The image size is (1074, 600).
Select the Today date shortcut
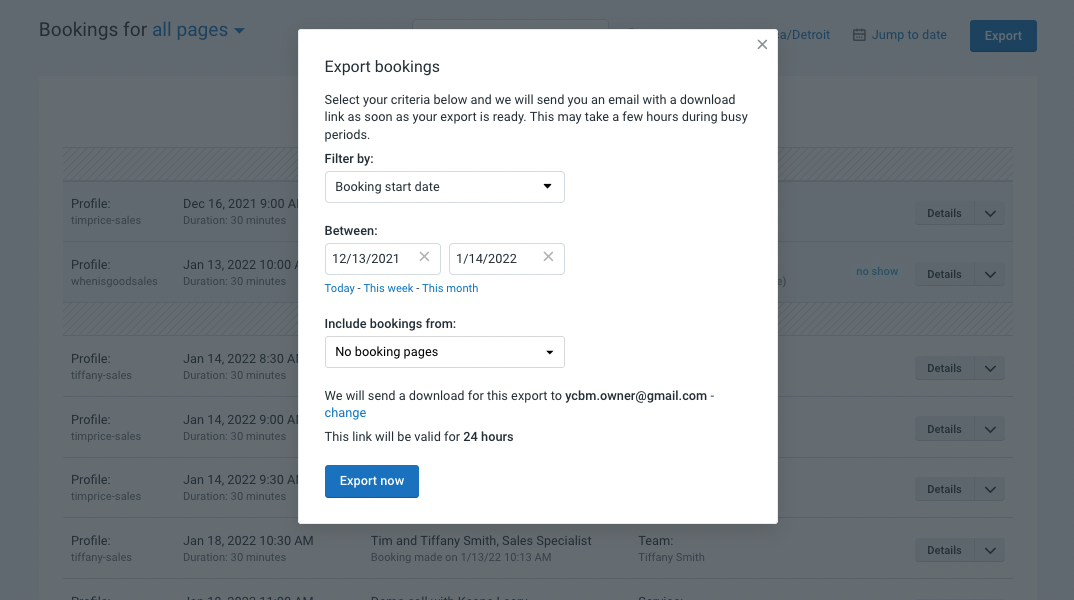click(339, 287)
